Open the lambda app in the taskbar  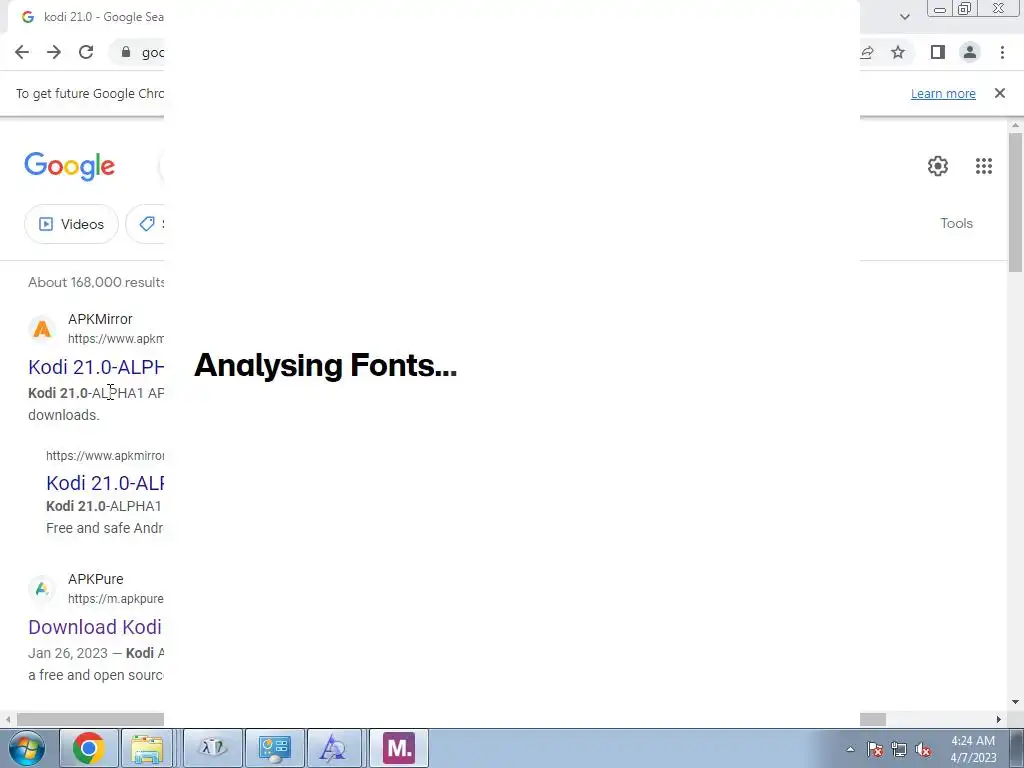click(213, 748)
